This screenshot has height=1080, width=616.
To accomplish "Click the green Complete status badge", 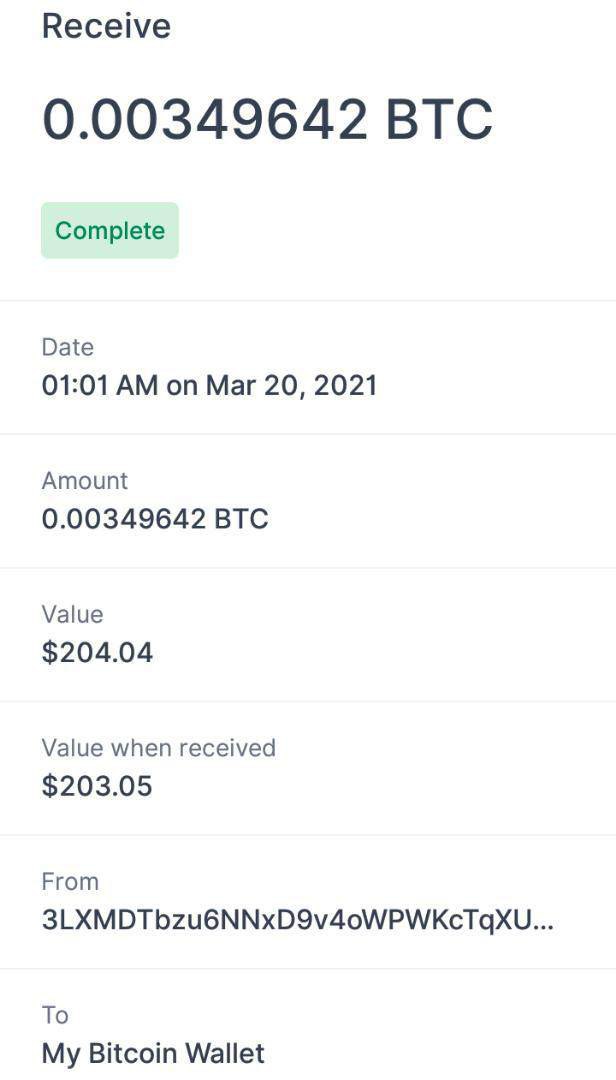I will 110,231.
